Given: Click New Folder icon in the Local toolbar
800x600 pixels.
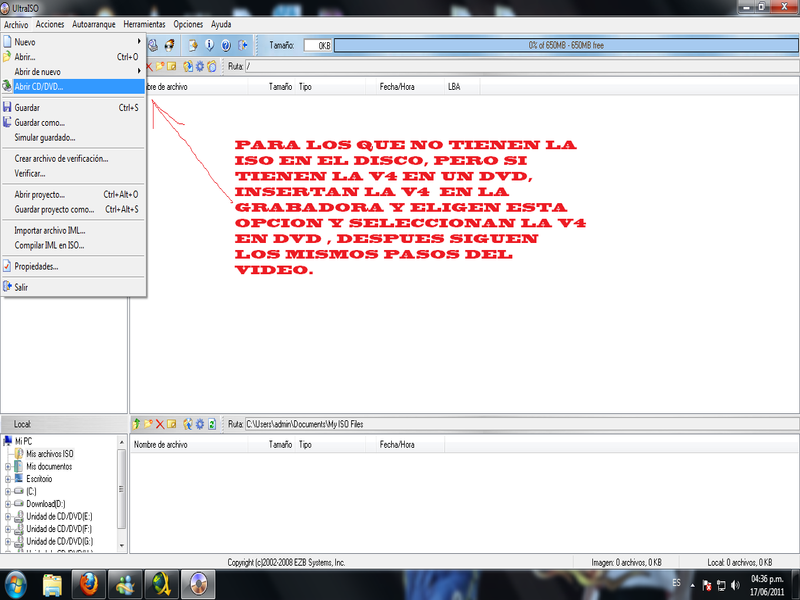Looking at the screenshot, I should [148, 424].
